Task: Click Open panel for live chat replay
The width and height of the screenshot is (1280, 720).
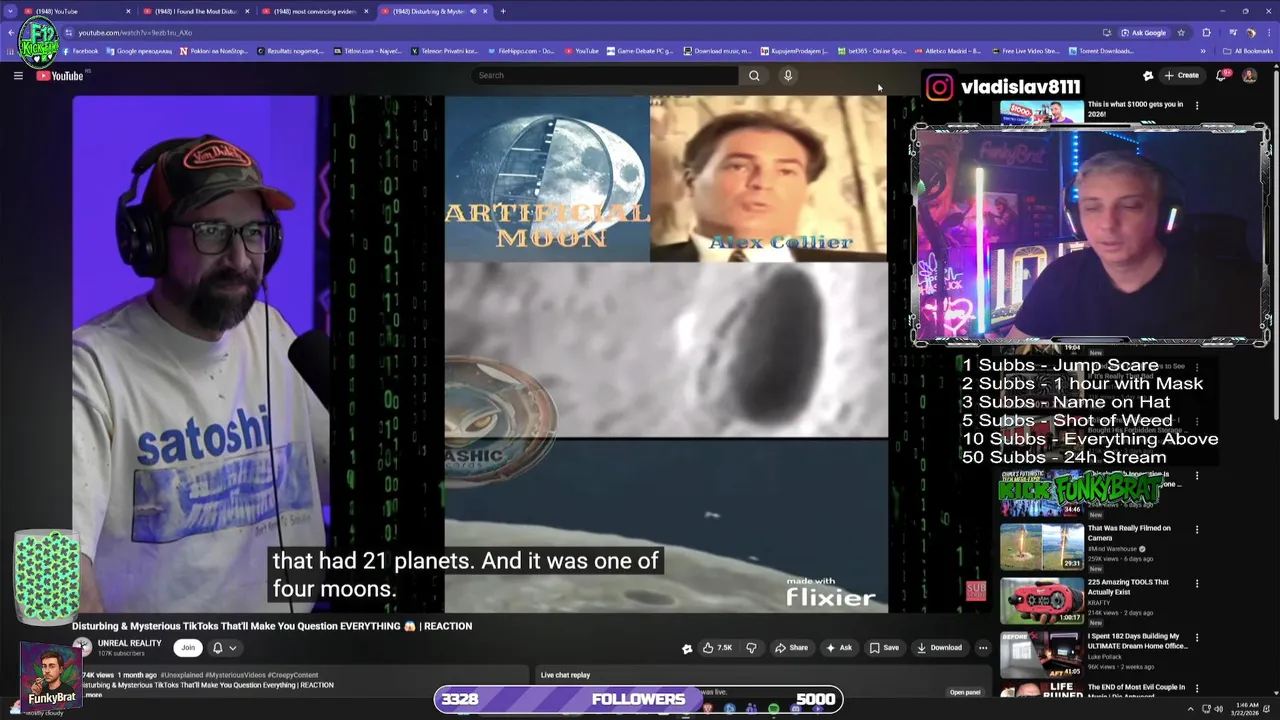Action: click(965, 692)
